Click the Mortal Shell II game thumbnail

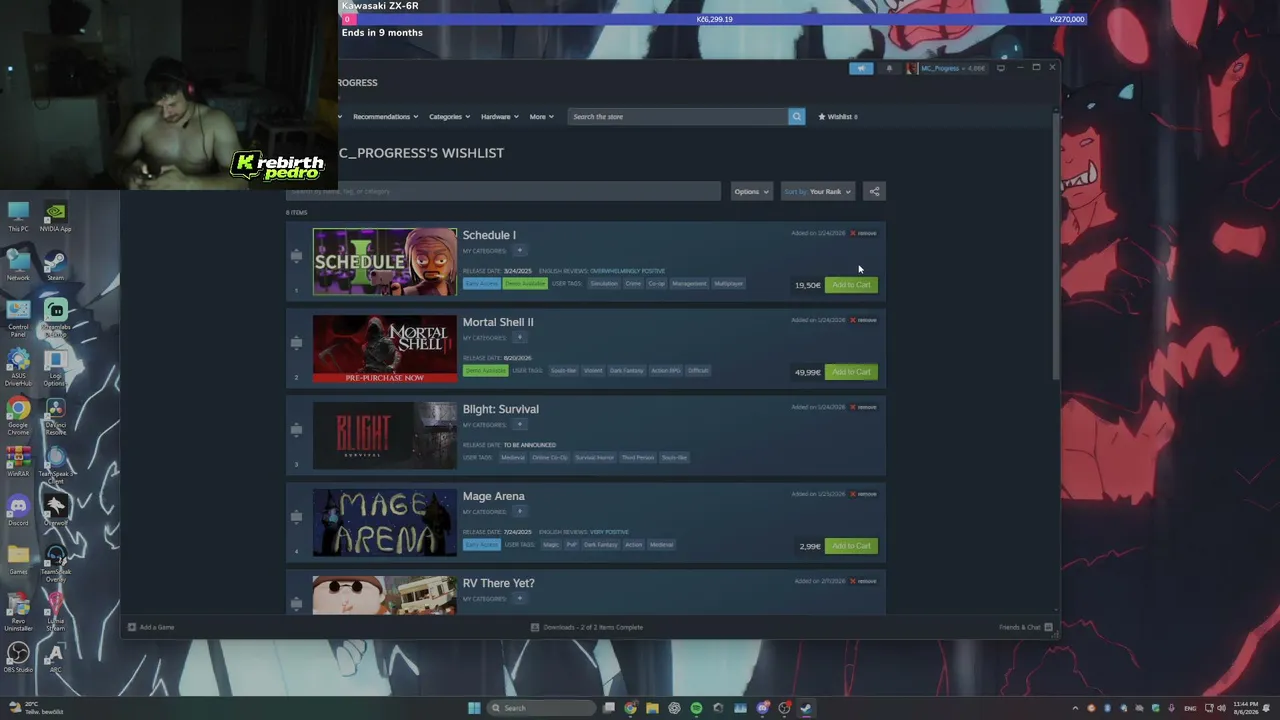pyautogui.click(x=385, y=349)
